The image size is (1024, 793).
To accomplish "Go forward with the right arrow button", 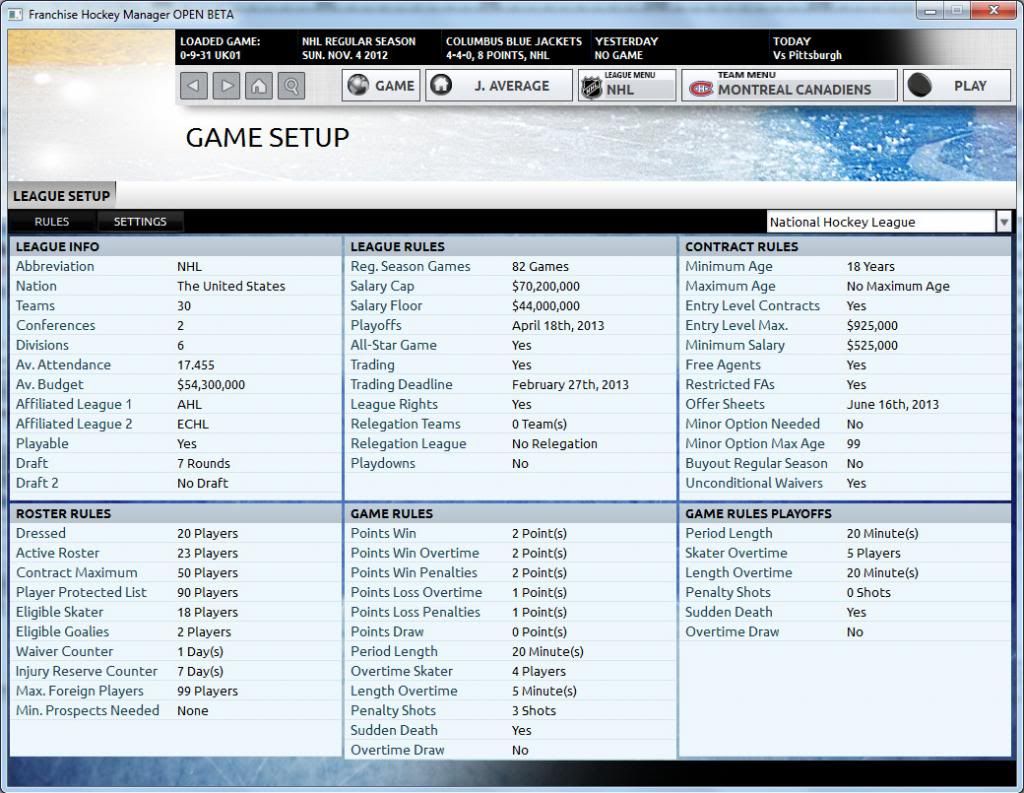I will 226,86.
